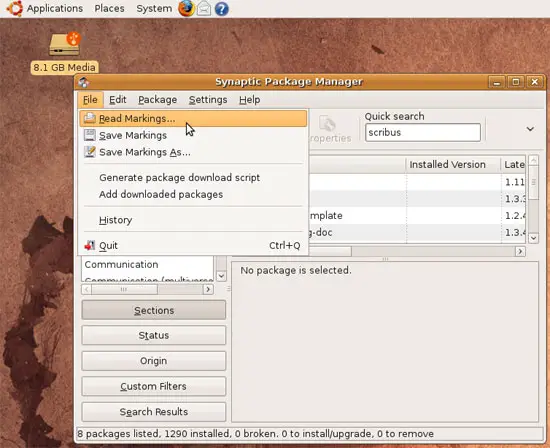
Task: Open the Help menu in Synaptic
Action: point(249,100)
